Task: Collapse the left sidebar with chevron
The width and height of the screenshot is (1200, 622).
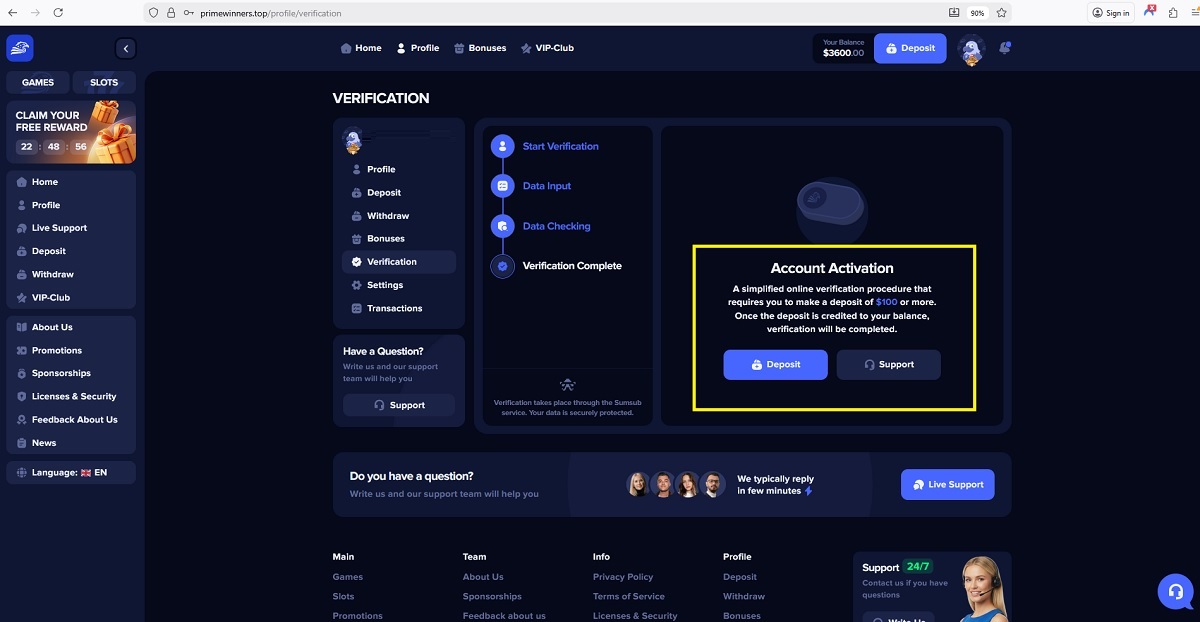Action: [125, 48]
